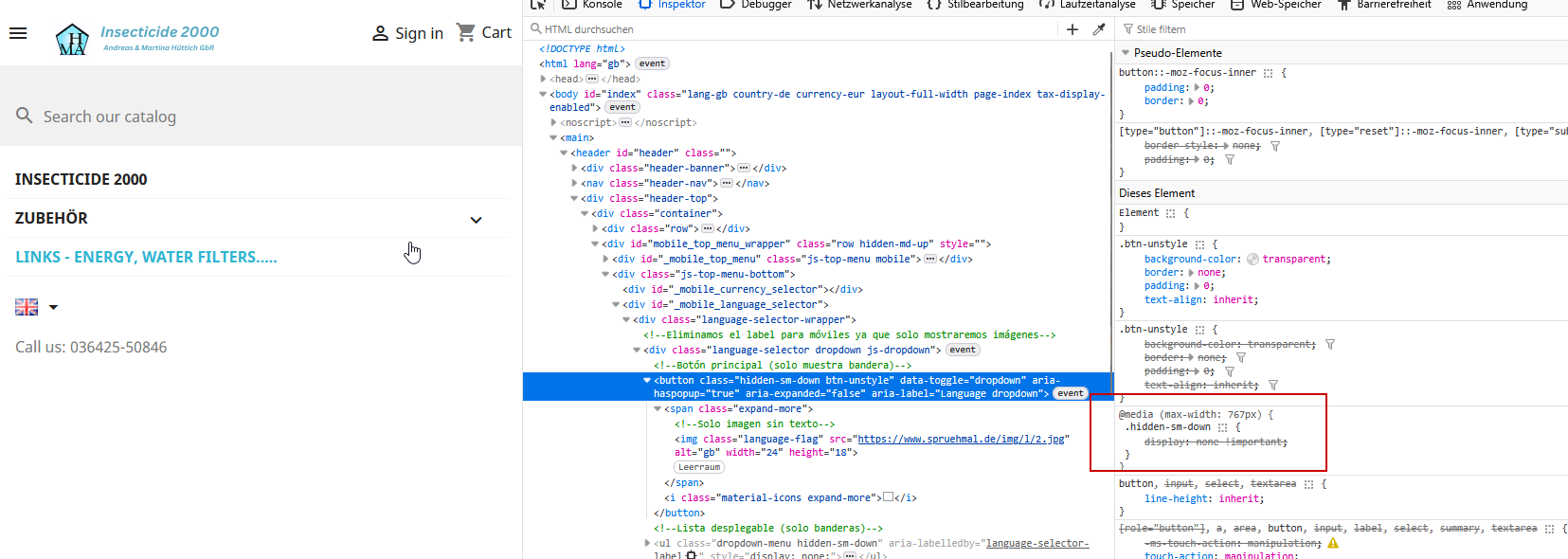Click the Sign in user icon

380,33
